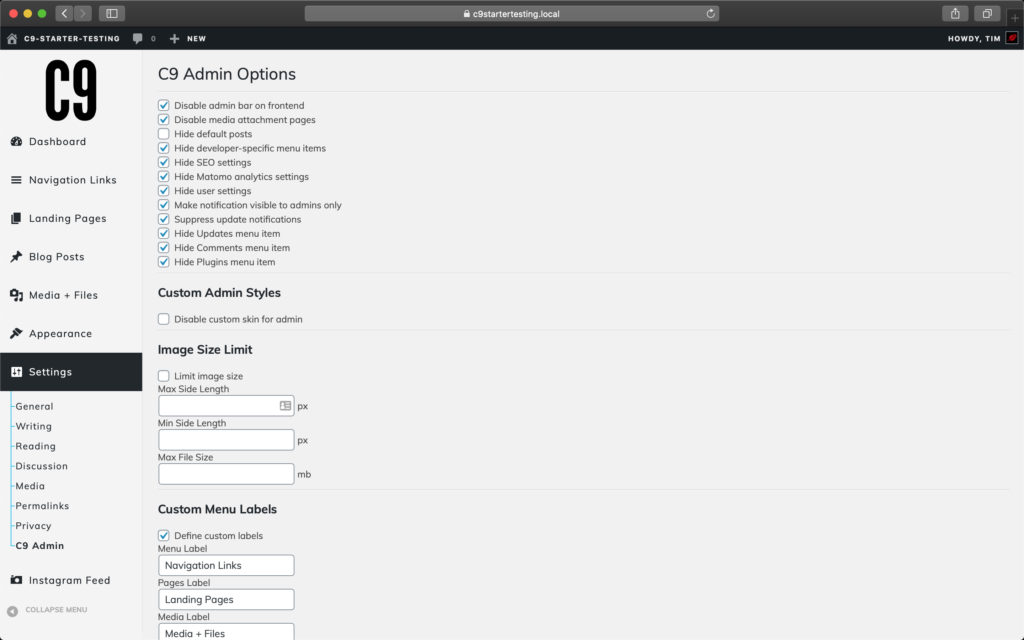Uncheck Hide user settings
This screenshot has height=640, width=1024.
[x=163, y=191]
